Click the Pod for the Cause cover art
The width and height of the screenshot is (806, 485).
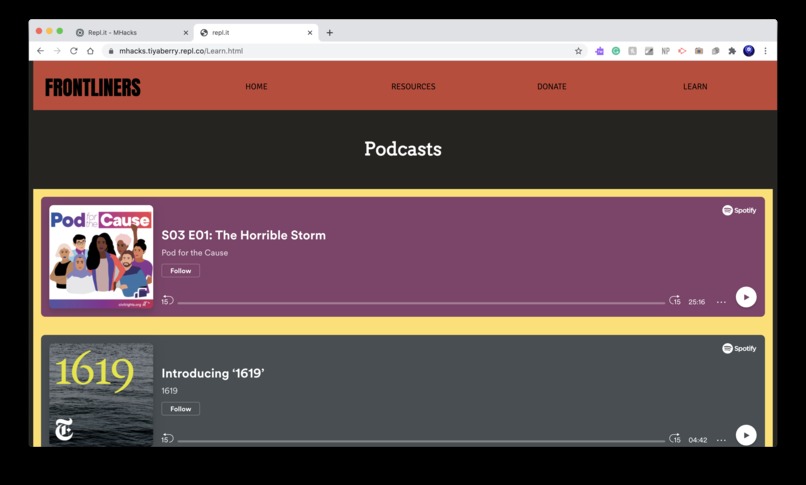[101, 257]
